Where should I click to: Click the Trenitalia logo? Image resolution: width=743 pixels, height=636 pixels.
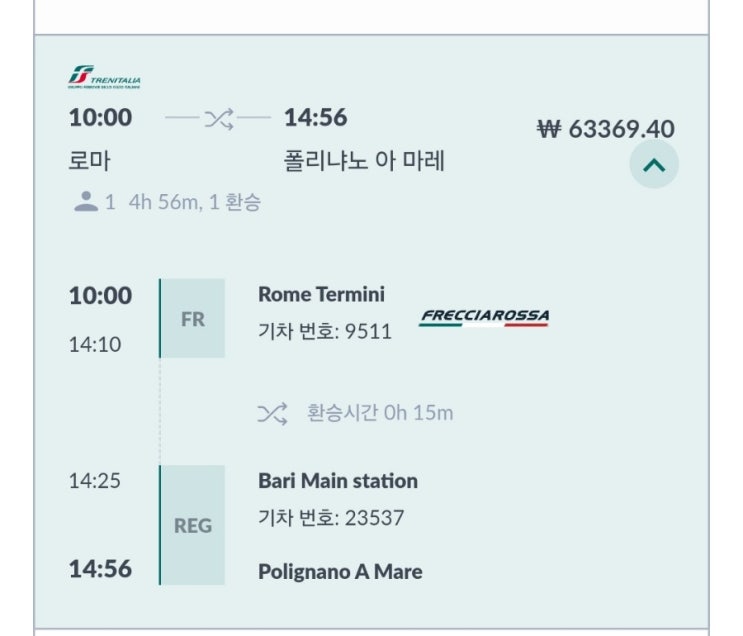tap(104, 77)
